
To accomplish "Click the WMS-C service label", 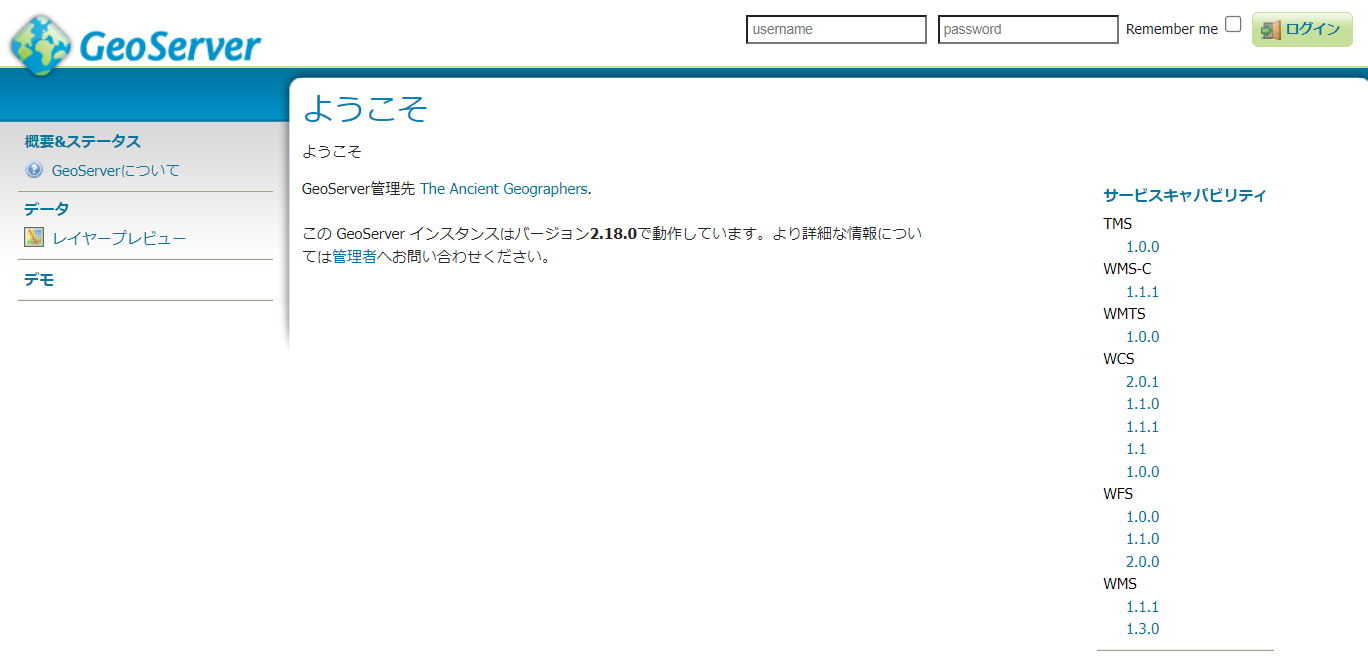I will click(x=1127, y=269).
